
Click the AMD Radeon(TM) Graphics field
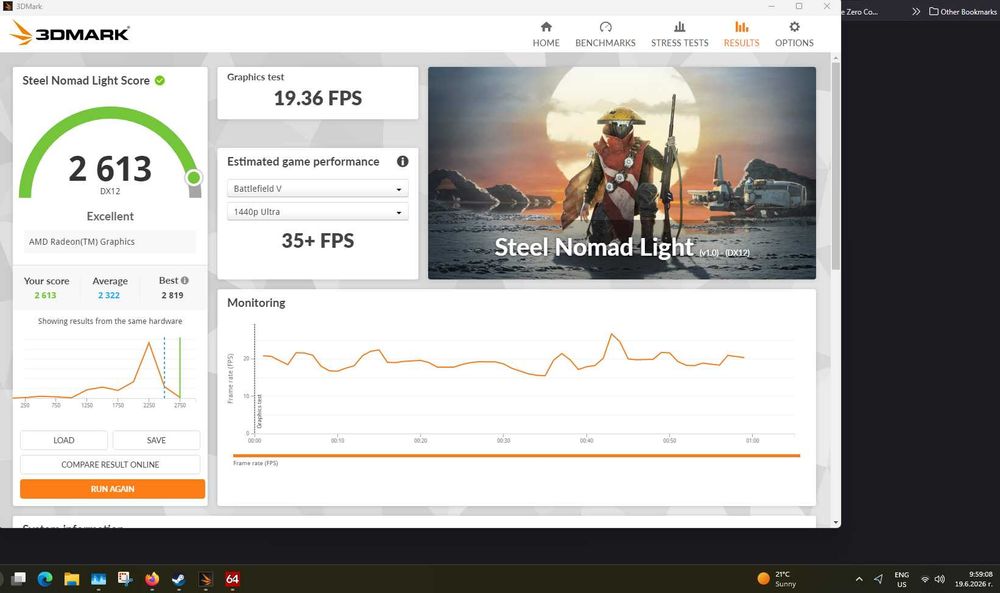110,242
